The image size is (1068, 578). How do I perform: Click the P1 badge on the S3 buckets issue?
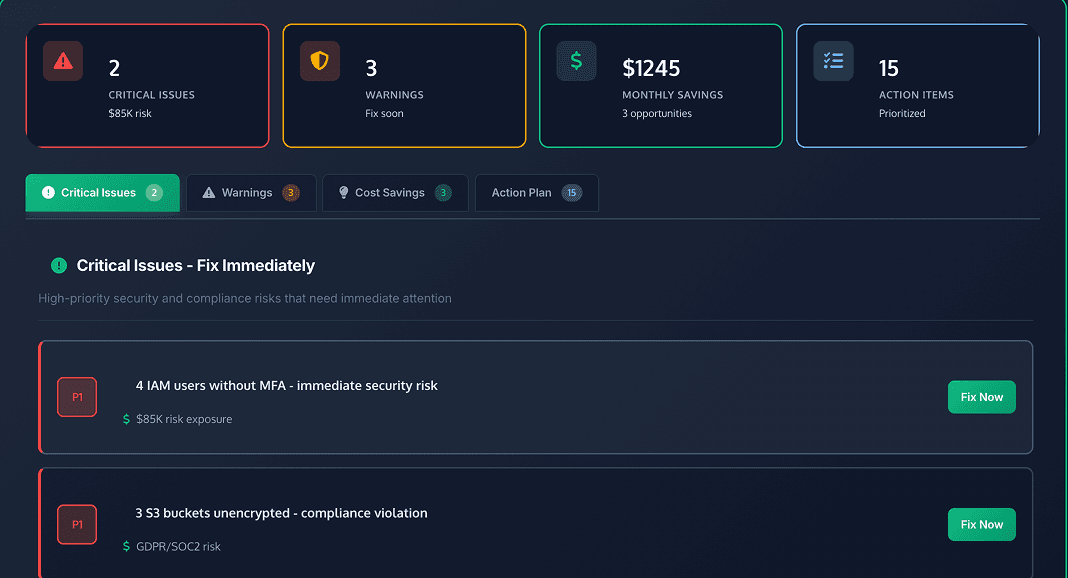pyautogui.click(x=77, y=524)
